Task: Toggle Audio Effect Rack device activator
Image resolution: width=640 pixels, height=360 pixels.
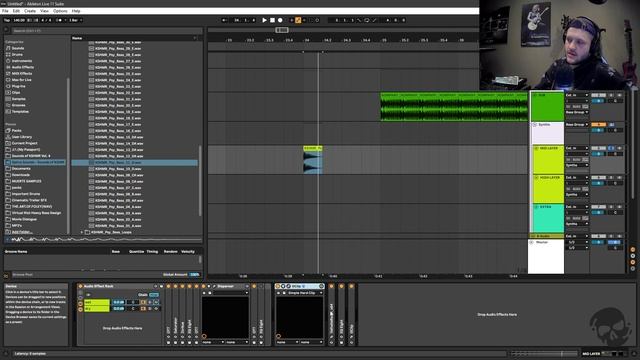Action: tap(80, 286)
